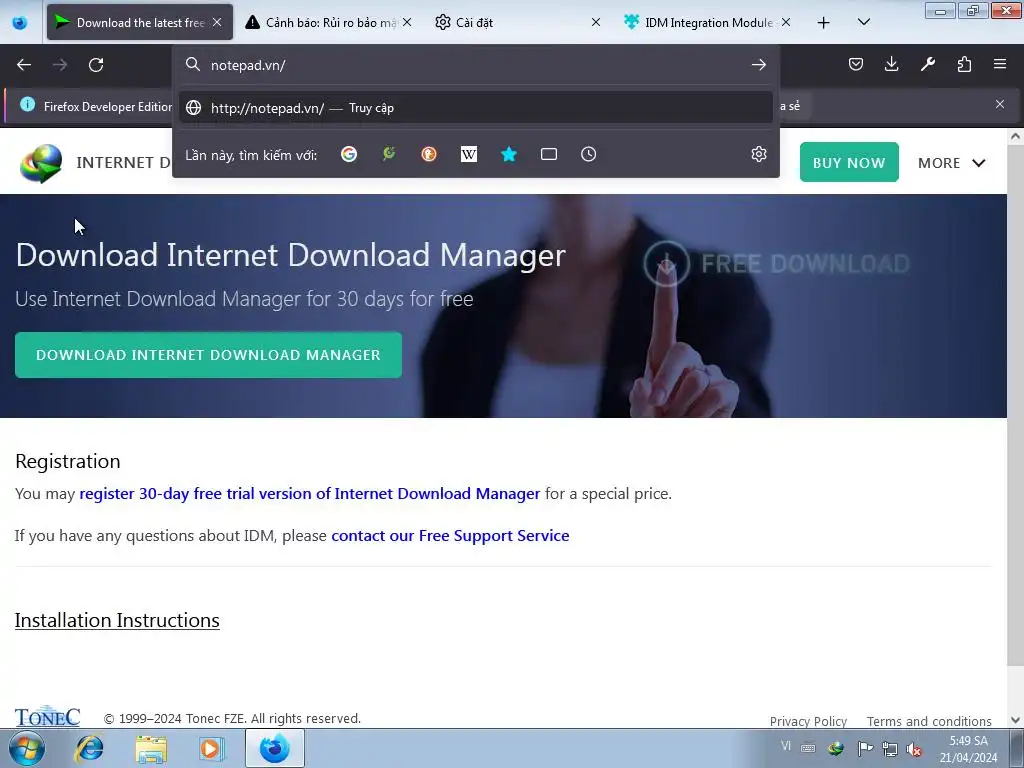The width and height of the screenshot is (1024, 768).
Task: Expand the list all tabs chevron
Action: (x=863, y=22)
